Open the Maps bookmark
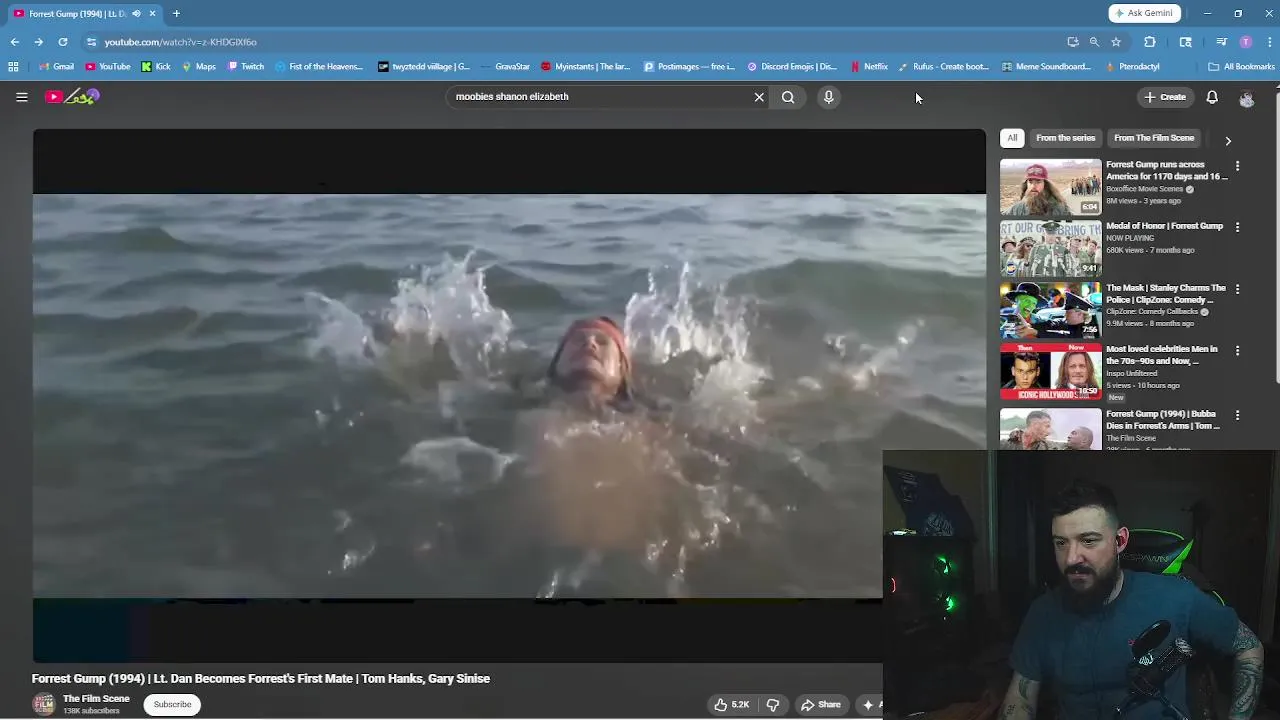This screenshot has height=720, width=1280. pyautogui.click(x=198, y=67)
